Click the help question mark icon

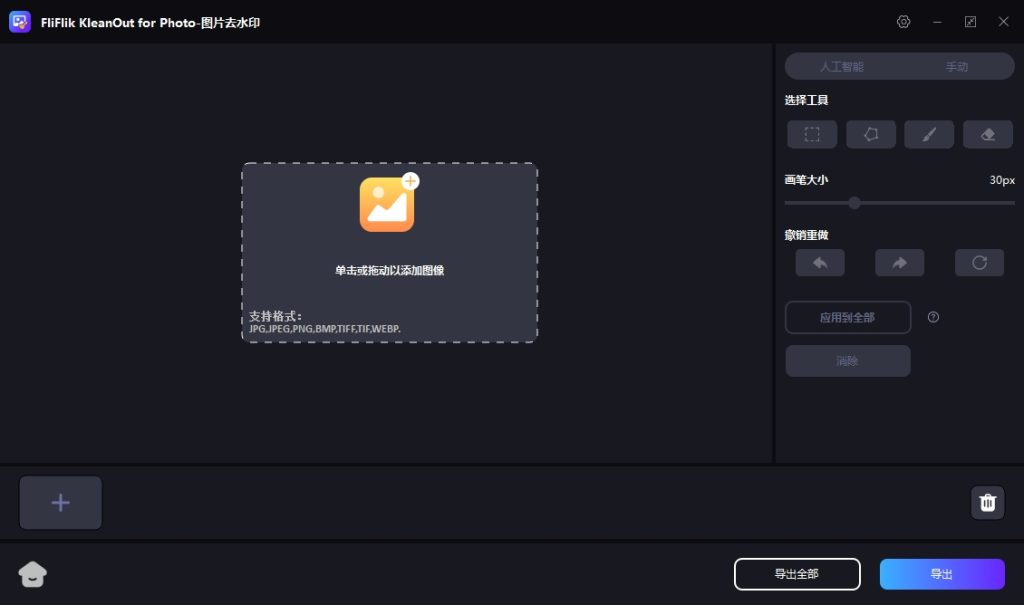pyautogui.click(x=933, y=317)
